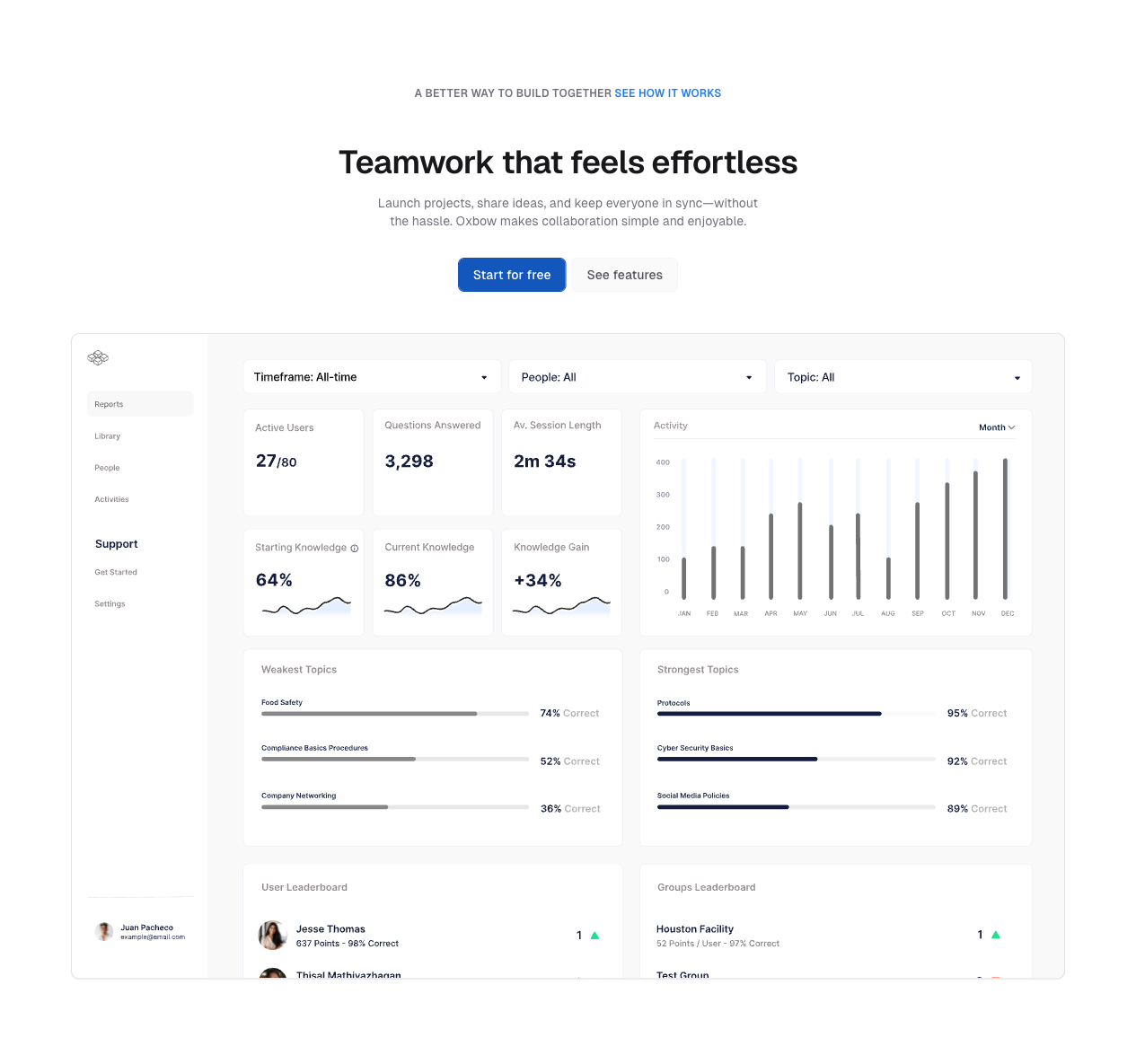Click green up arrow beside Jesse Thomas

(x=594, y=936)
